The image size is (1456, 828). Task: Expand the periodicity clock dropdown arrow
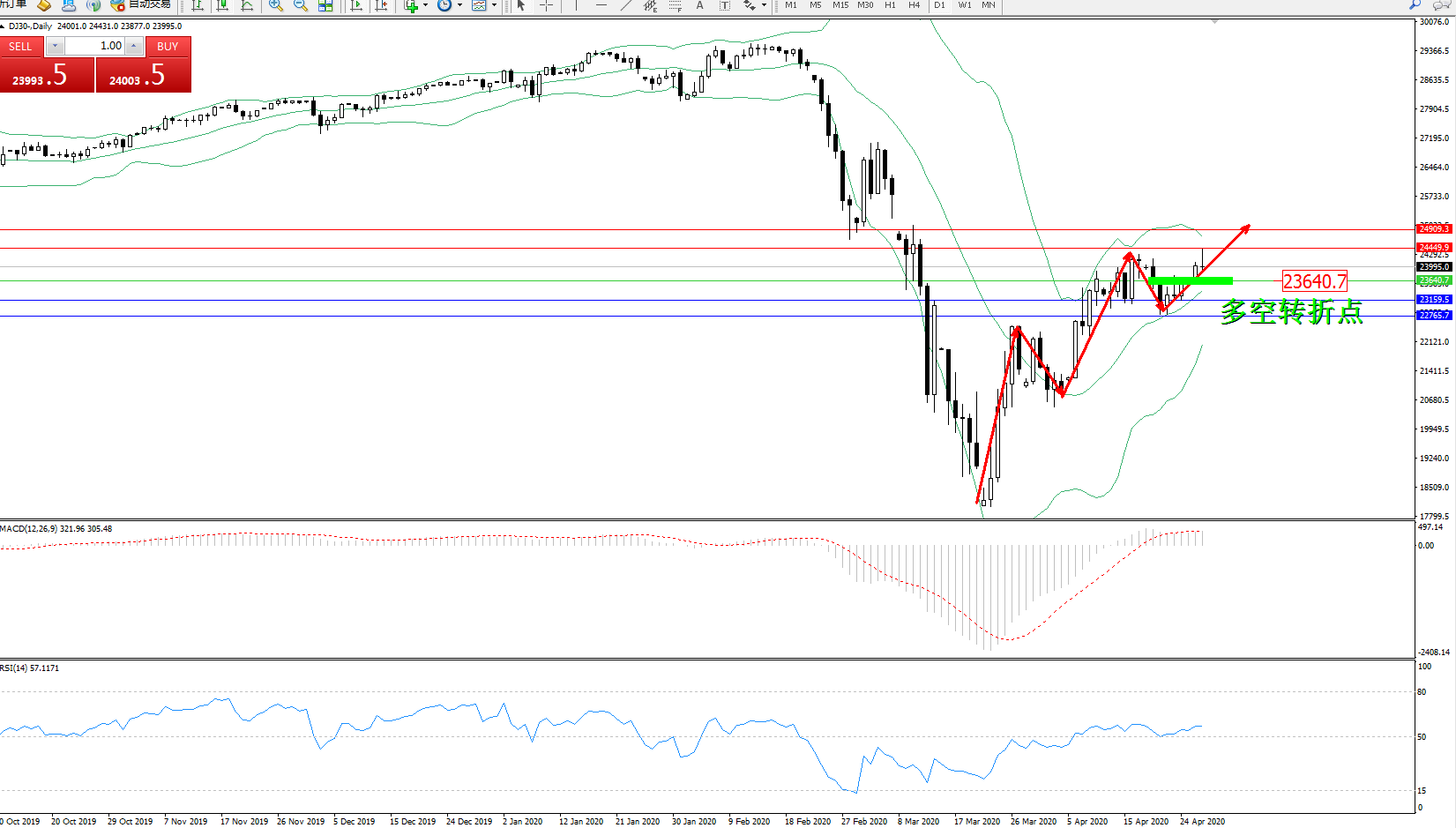click(459, 5)
